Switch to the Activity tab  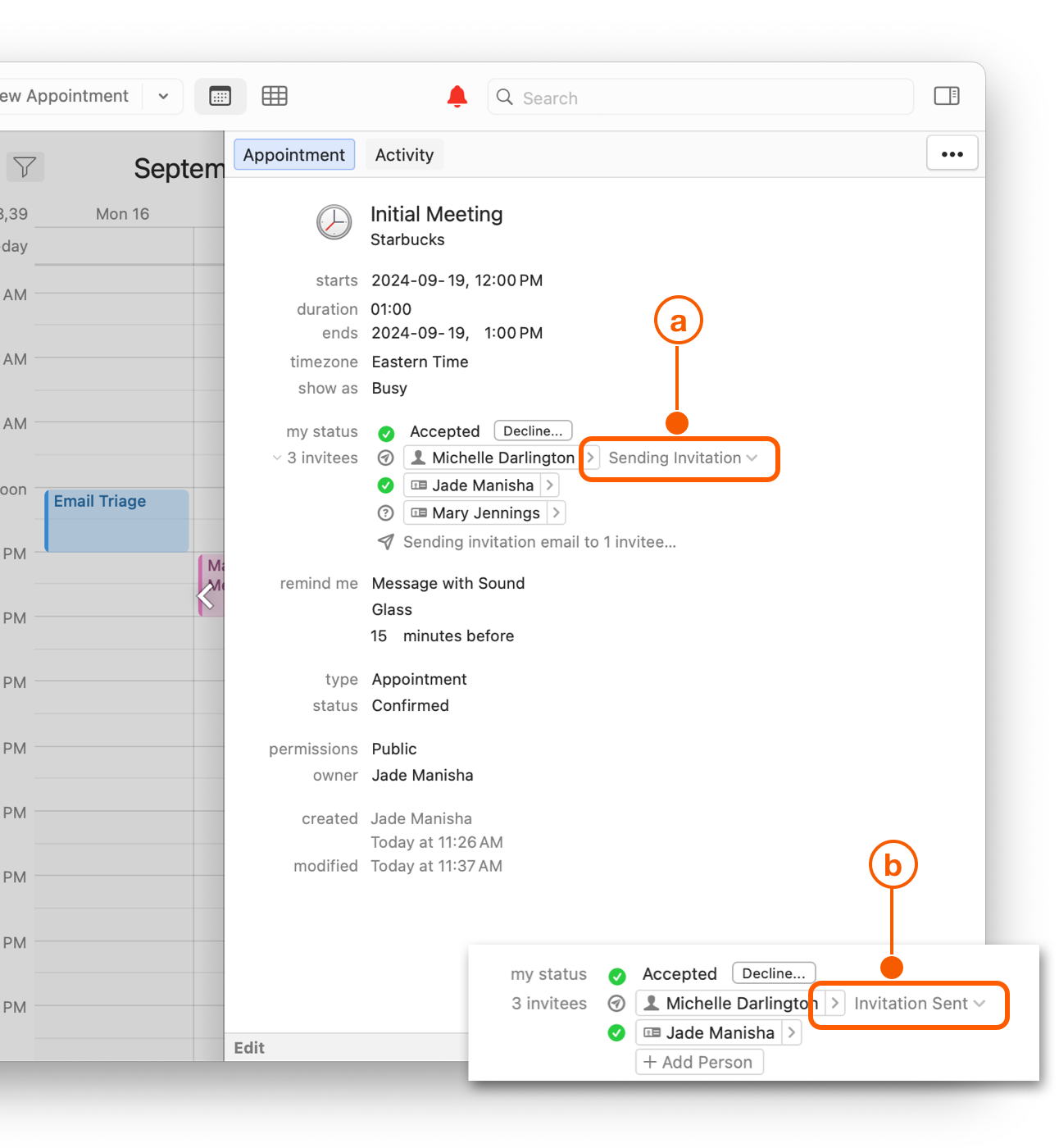click(404, 155)
